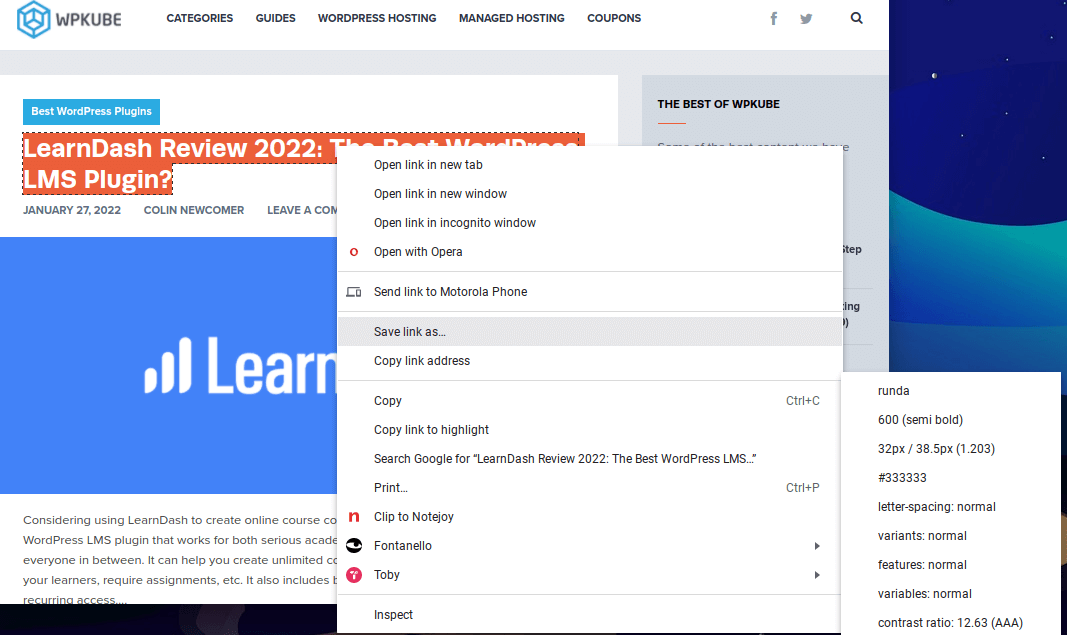This screenshot has width=1067, height=635.
Task: Open the COUPONS nav link
Action: click(x=614, y=18)
